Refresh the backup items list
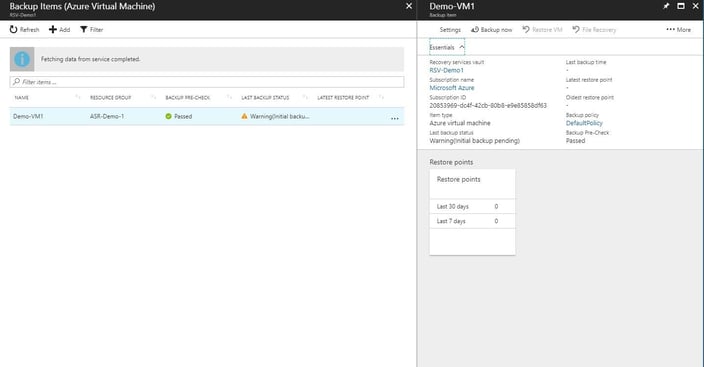Screen dimensions: 704x367 pos(24,30)
